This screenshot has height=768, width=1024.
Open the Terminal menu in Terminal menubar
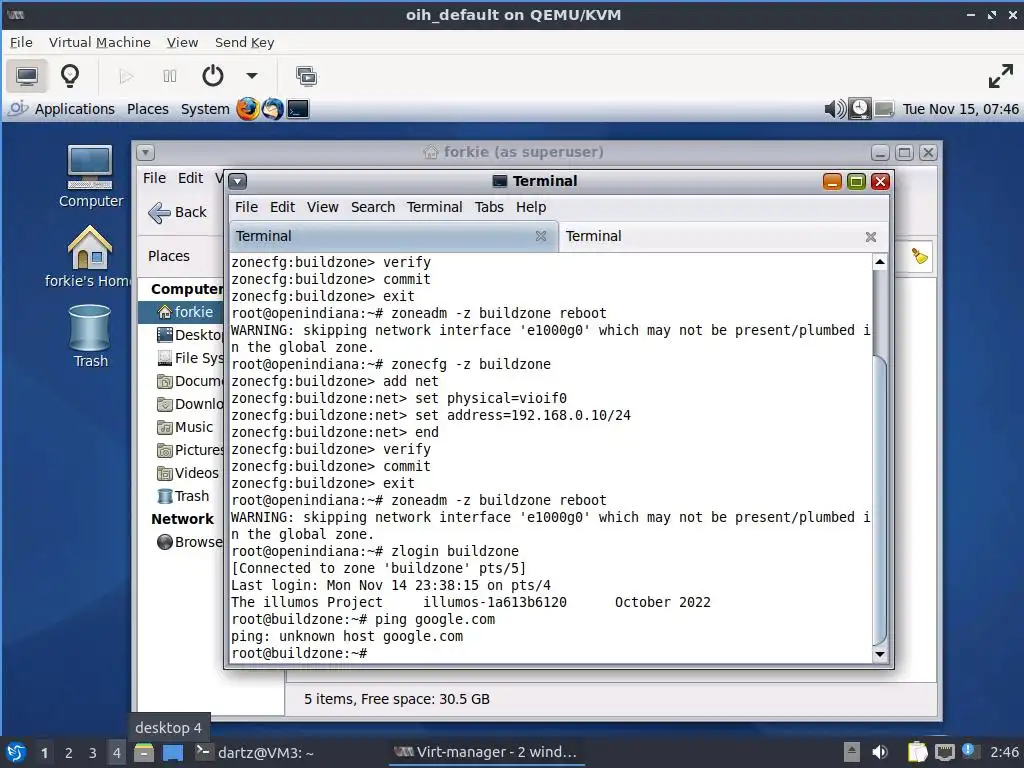(x=434, y=207)
